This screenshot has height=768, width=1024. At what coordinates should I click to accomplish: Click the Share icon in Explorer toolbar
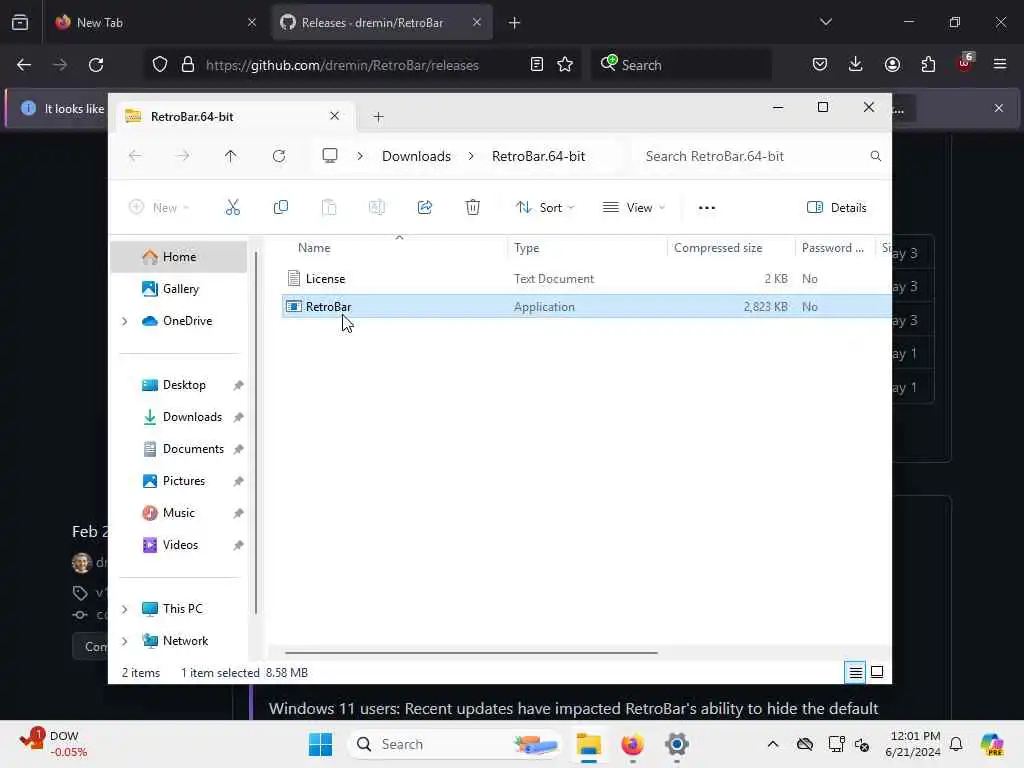424,208
